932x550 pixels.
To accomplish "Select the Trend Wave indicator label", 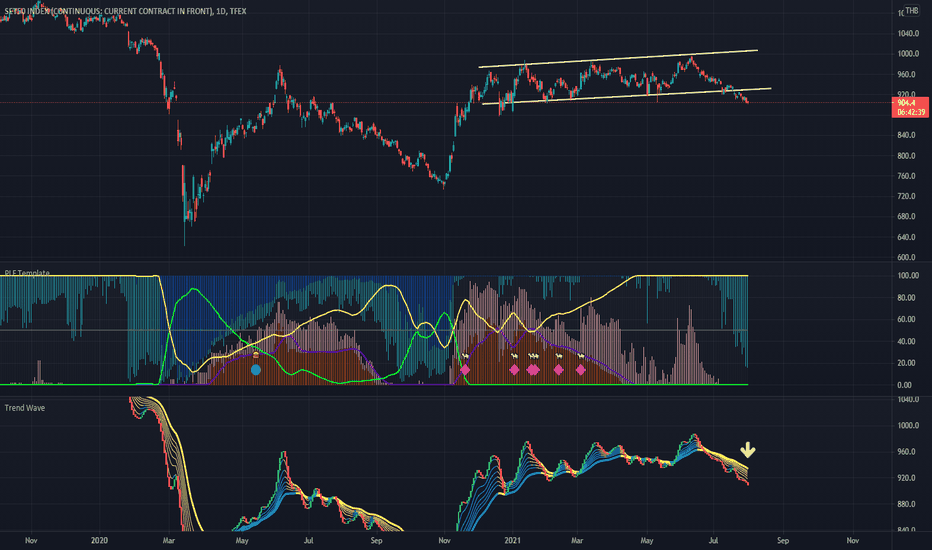I will (x=24, y=408).
